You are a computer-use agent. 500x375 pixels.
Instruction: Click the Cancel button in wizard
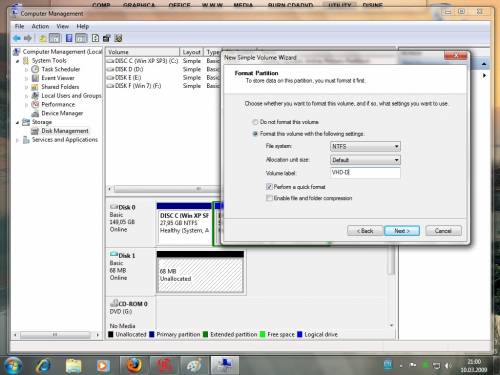(x=443, y=231)
